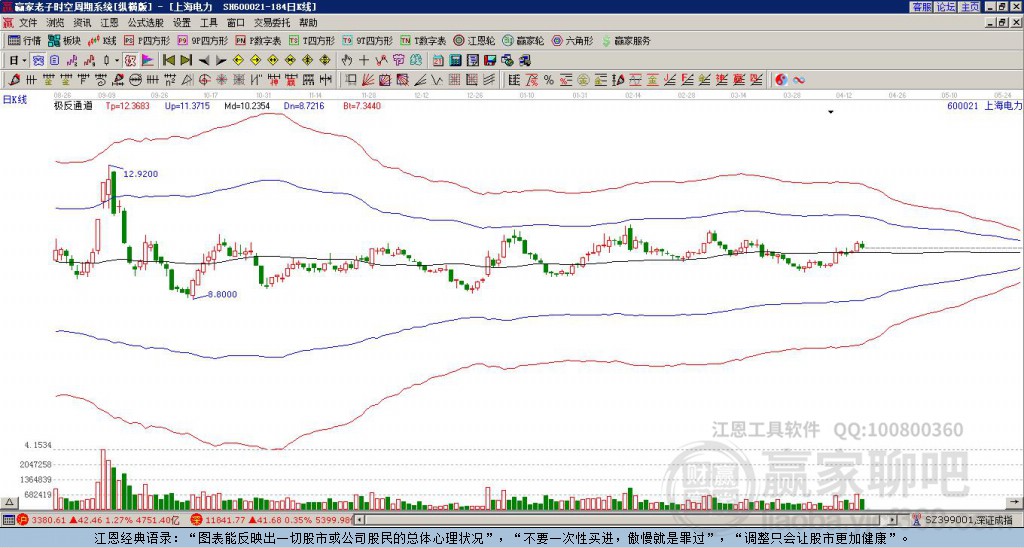
Task: Launch the 江恩轮 Gann wheel
Action: [x=474, y=40]
